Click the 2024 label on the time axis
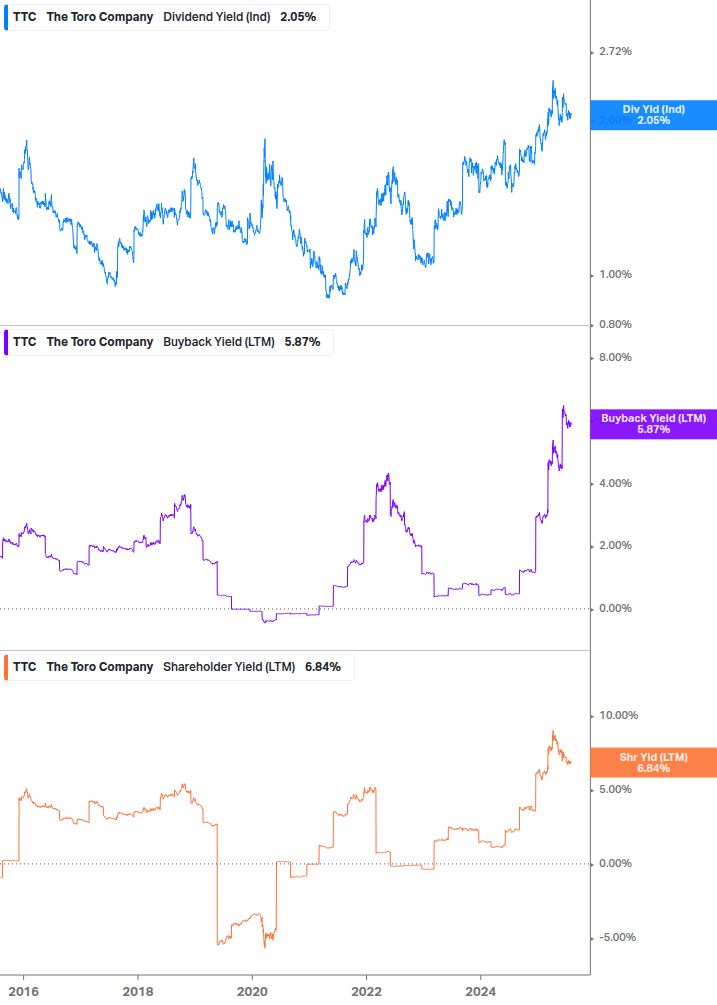 click(481, 992)
